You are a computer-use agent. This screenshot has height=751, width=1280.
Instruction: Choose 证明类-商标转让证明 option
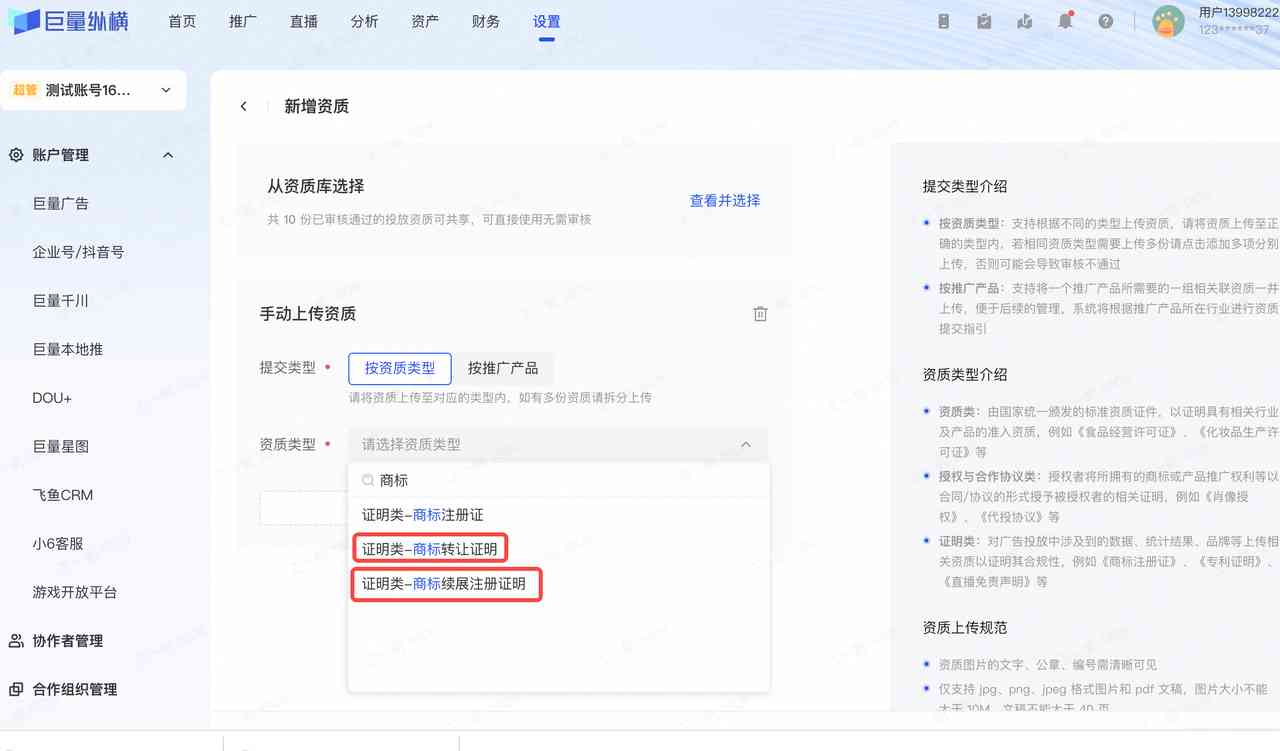pyautogui.click(x=430, y=549)
